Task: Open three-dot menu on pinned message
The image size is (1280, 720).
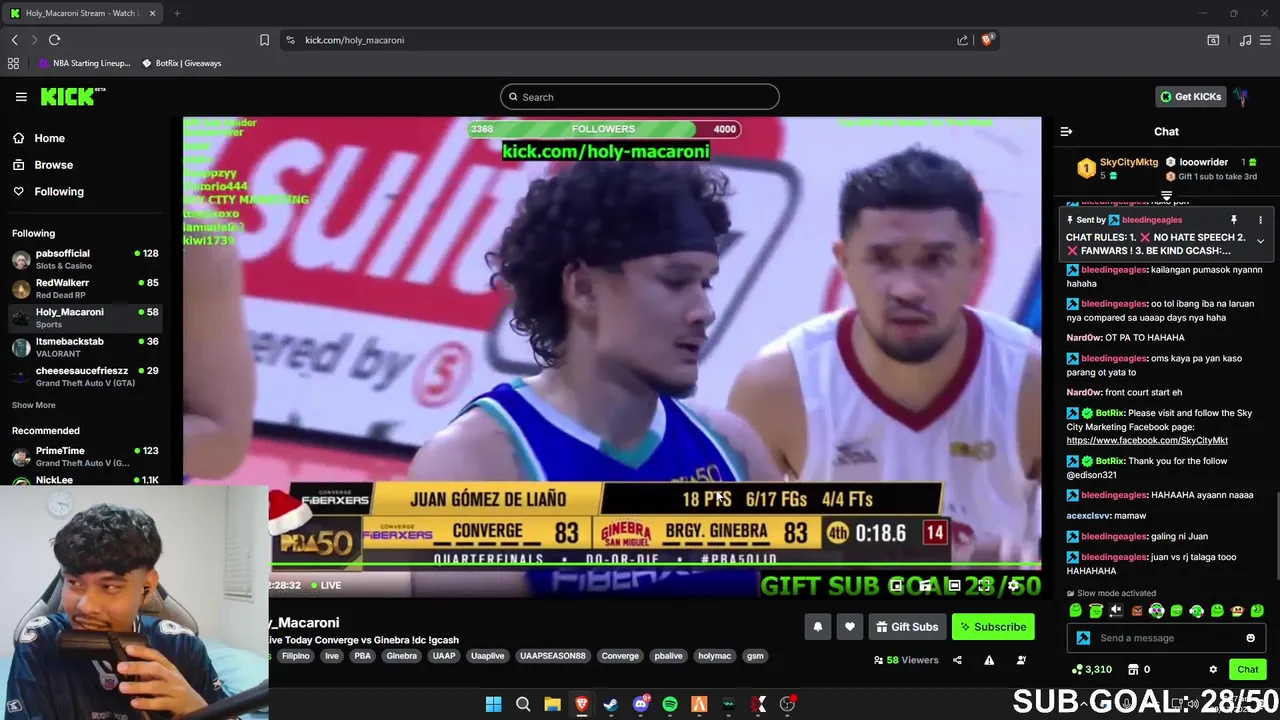Action: [1260, 220]
